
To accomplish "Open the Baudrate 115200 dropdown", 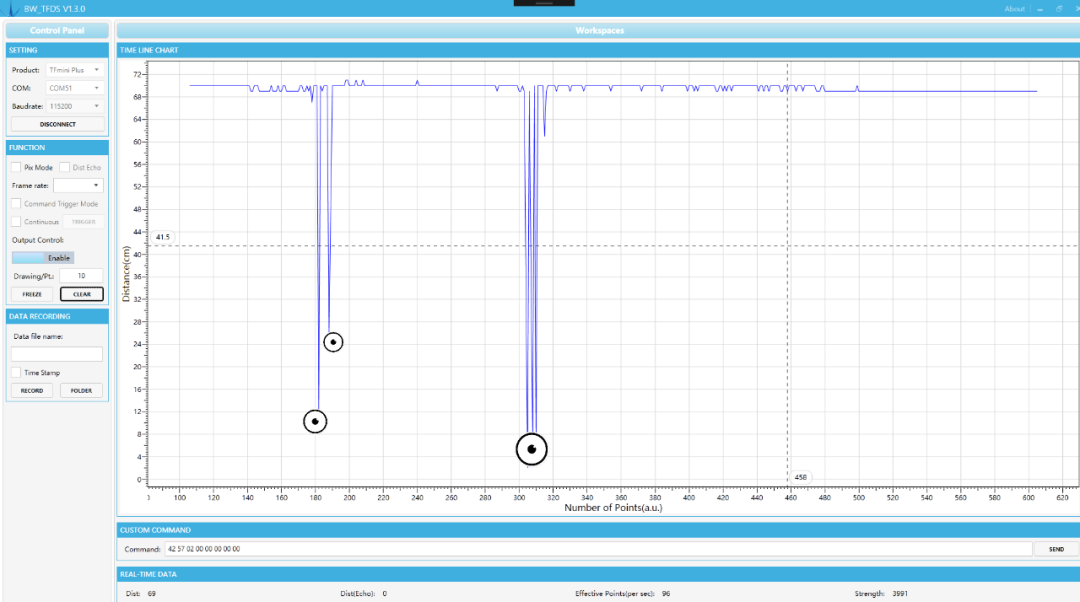I will click(75, 106).
